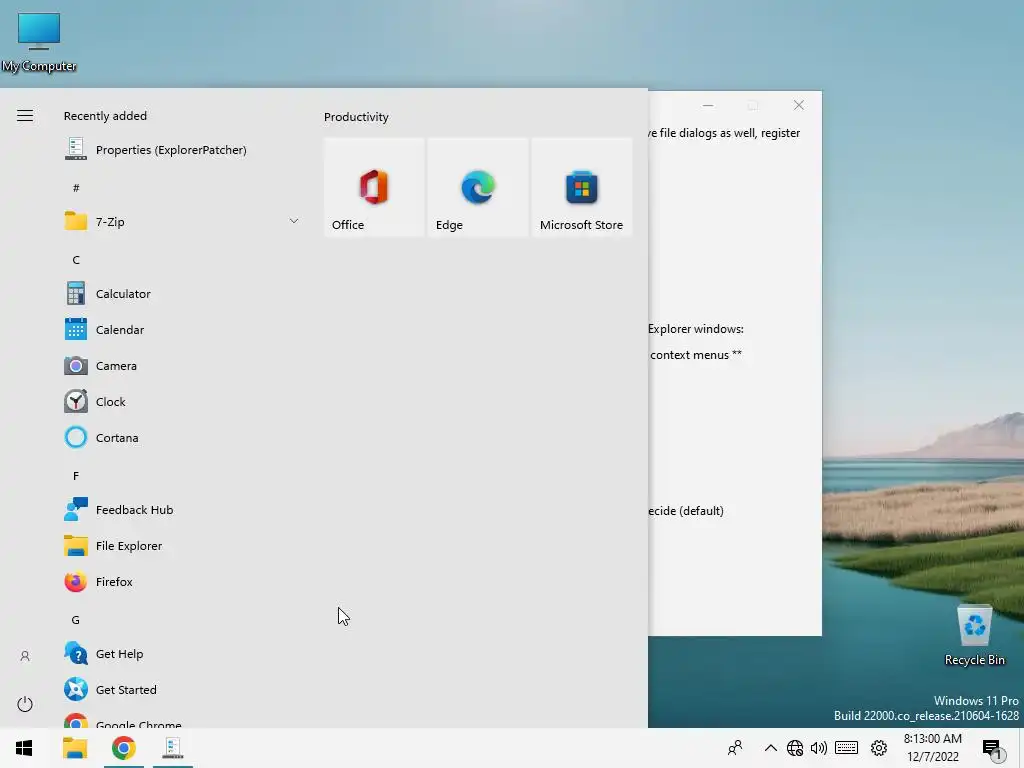Click the Recently added heading
This screenshot has height=768, width=1024.
coord(105,116)
